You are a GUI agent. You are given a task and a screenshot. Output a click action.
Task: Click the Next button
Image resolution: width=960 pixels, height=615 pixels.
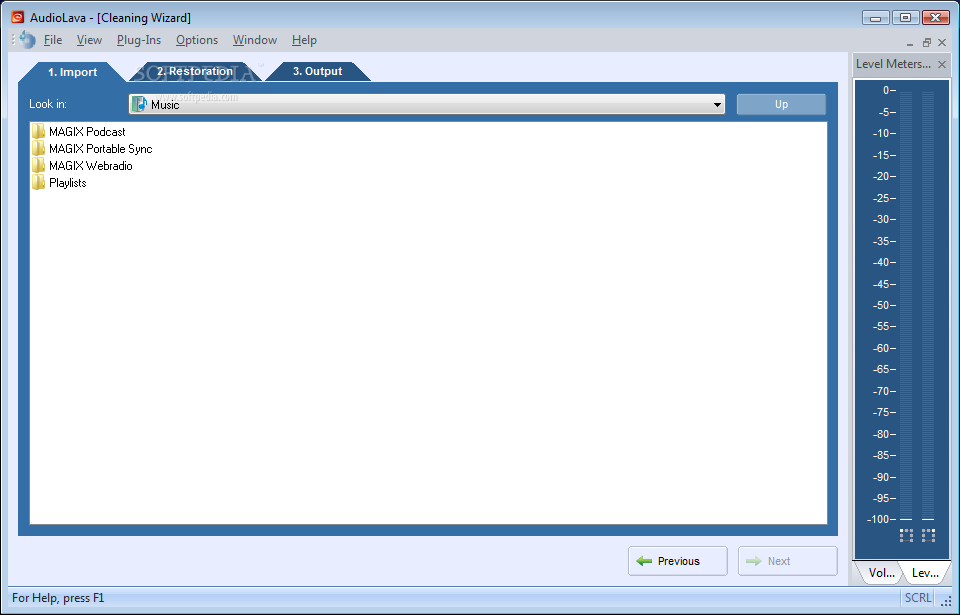tap(787, 561)
